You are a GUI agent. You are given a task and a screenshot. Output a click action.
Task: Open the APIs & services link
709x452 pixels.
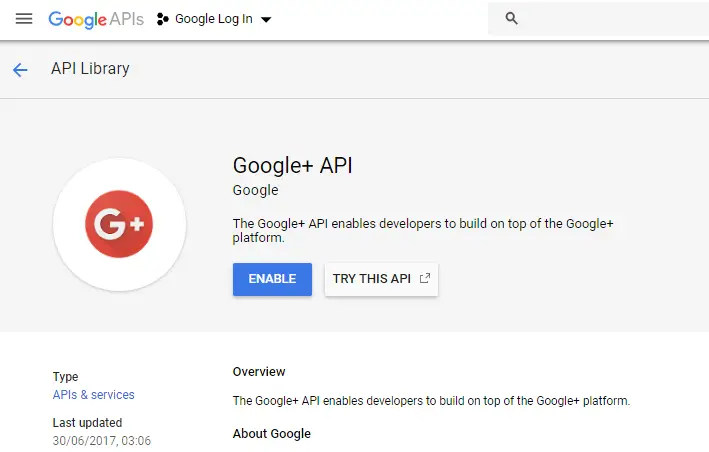[x=94, y=395]
